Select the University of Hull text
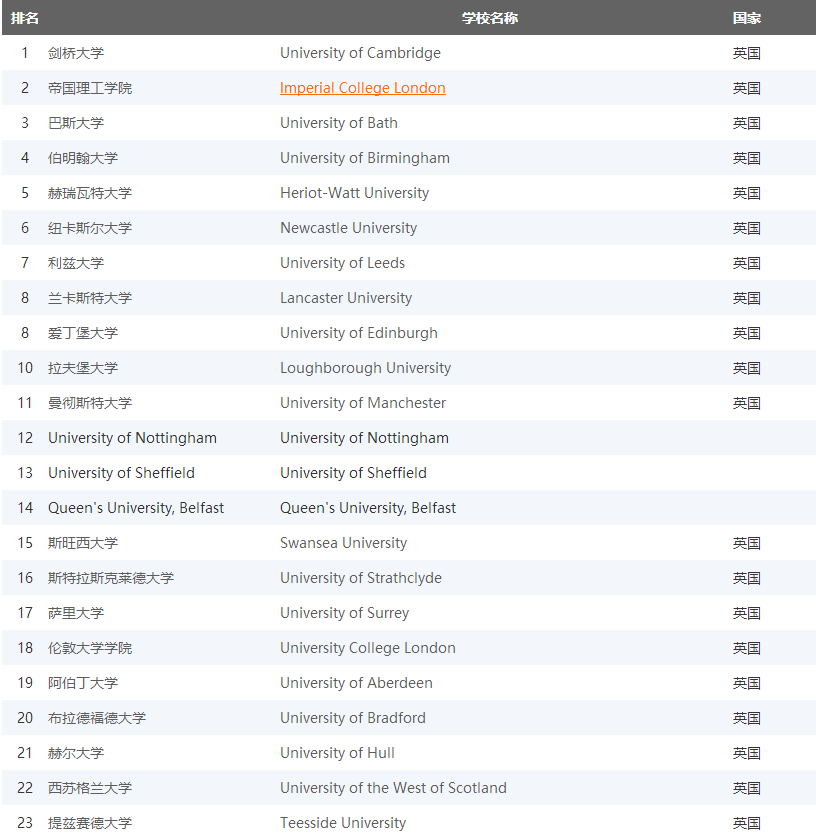The image size is (816, 837). (x=337, y=753)
